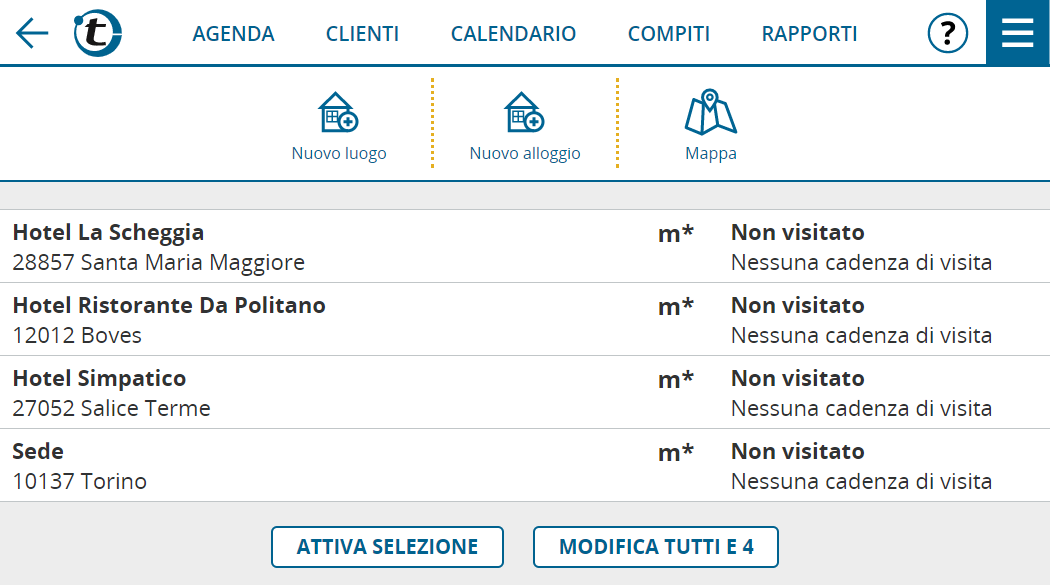The height and width of the screenshot is (585, 1050).
Task: Open the Mappa map icon
Action: [x=710, y=112]
